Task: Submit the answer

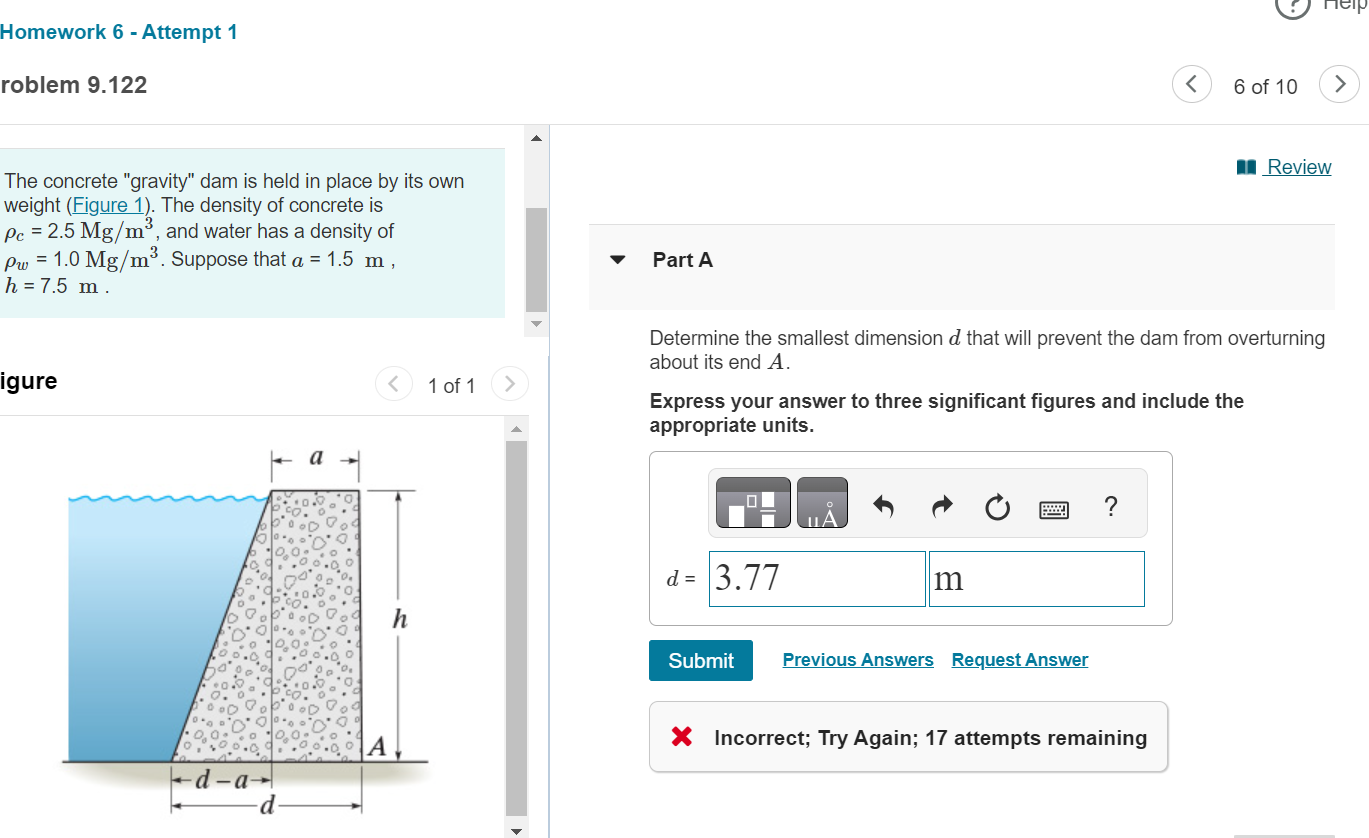Action: point(700,660)
